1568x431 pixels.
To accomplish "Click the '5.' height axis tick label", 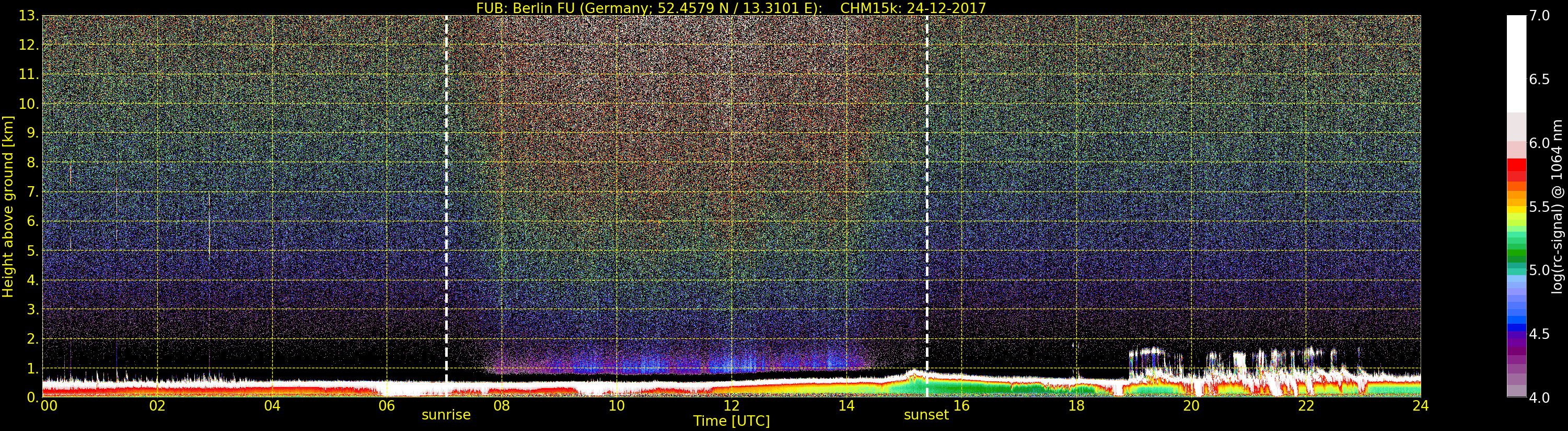I will [32, 251].
